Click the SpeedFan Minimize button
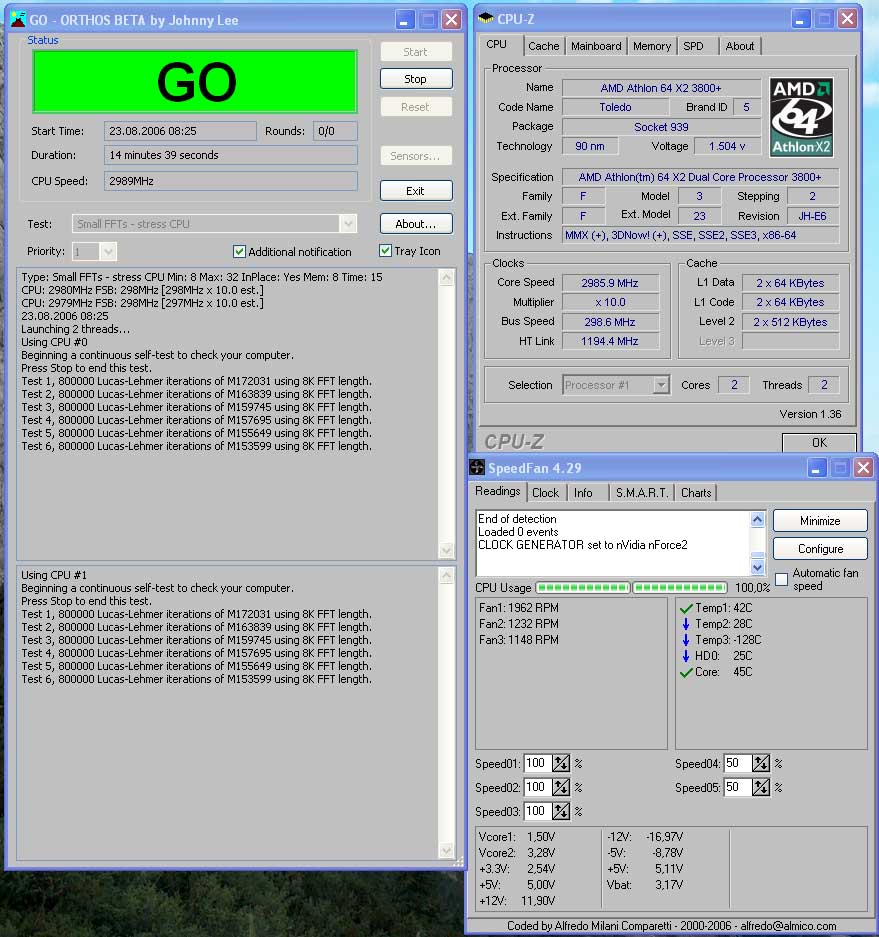This screenshot has height=937, width=879. point(820,520)
